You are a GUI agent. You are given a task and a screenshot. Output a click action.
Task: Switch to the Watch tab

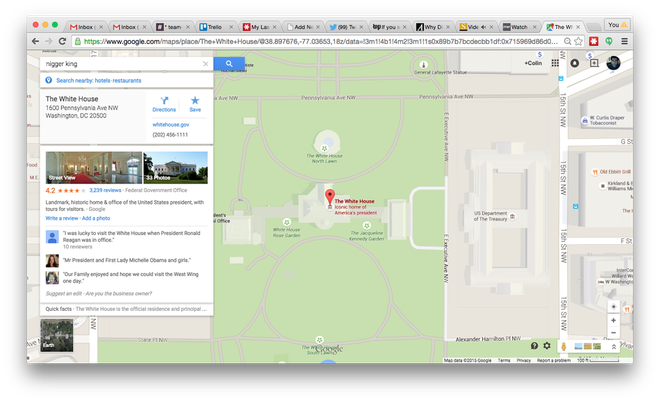519,27
